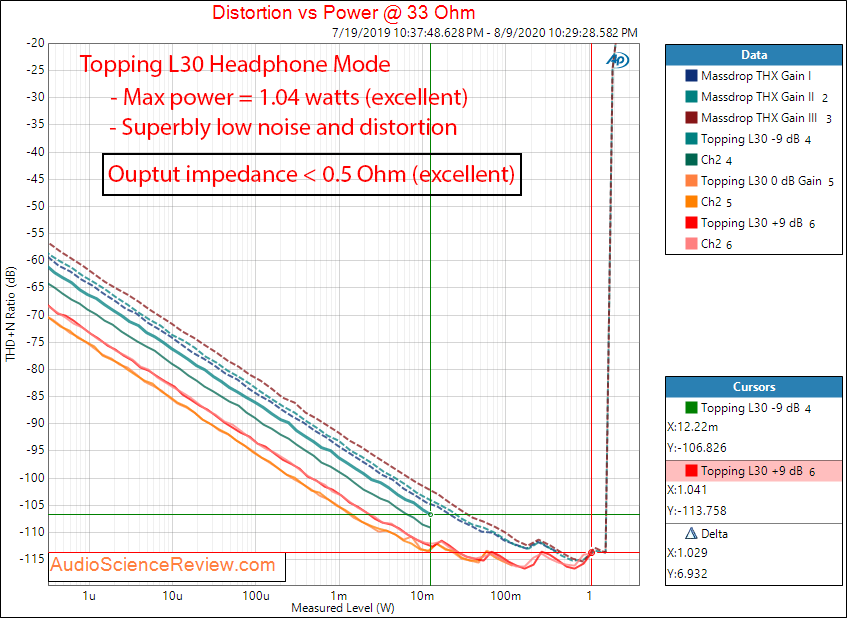Click the -80 tick on the y-axis
847x618 pixels.
click(x=35, y=370)
